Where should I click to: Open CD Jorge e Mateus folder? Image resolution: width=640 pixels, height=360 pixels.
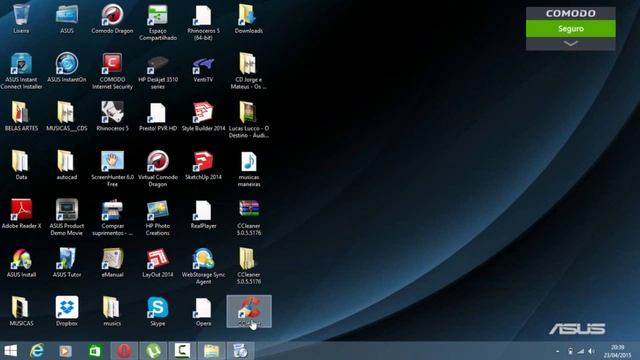coord(249,71)
